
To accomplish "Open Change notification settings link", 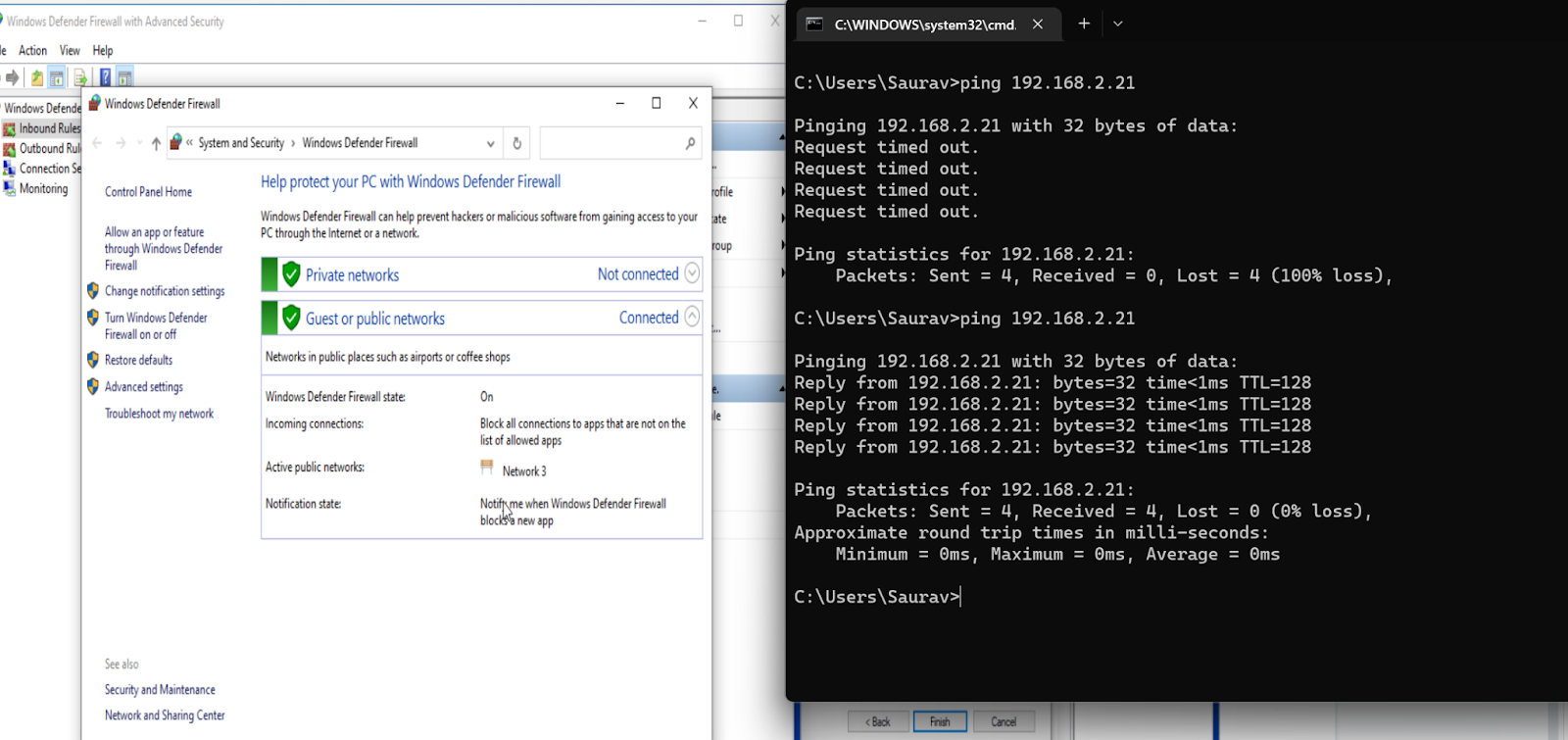I will [165, 291].
